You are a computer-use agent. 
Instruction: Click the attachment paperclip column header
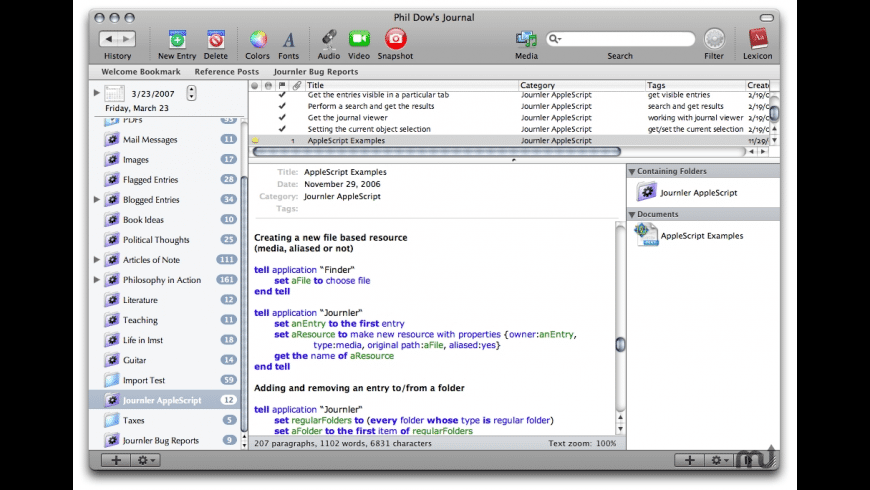tap(296, 85)
